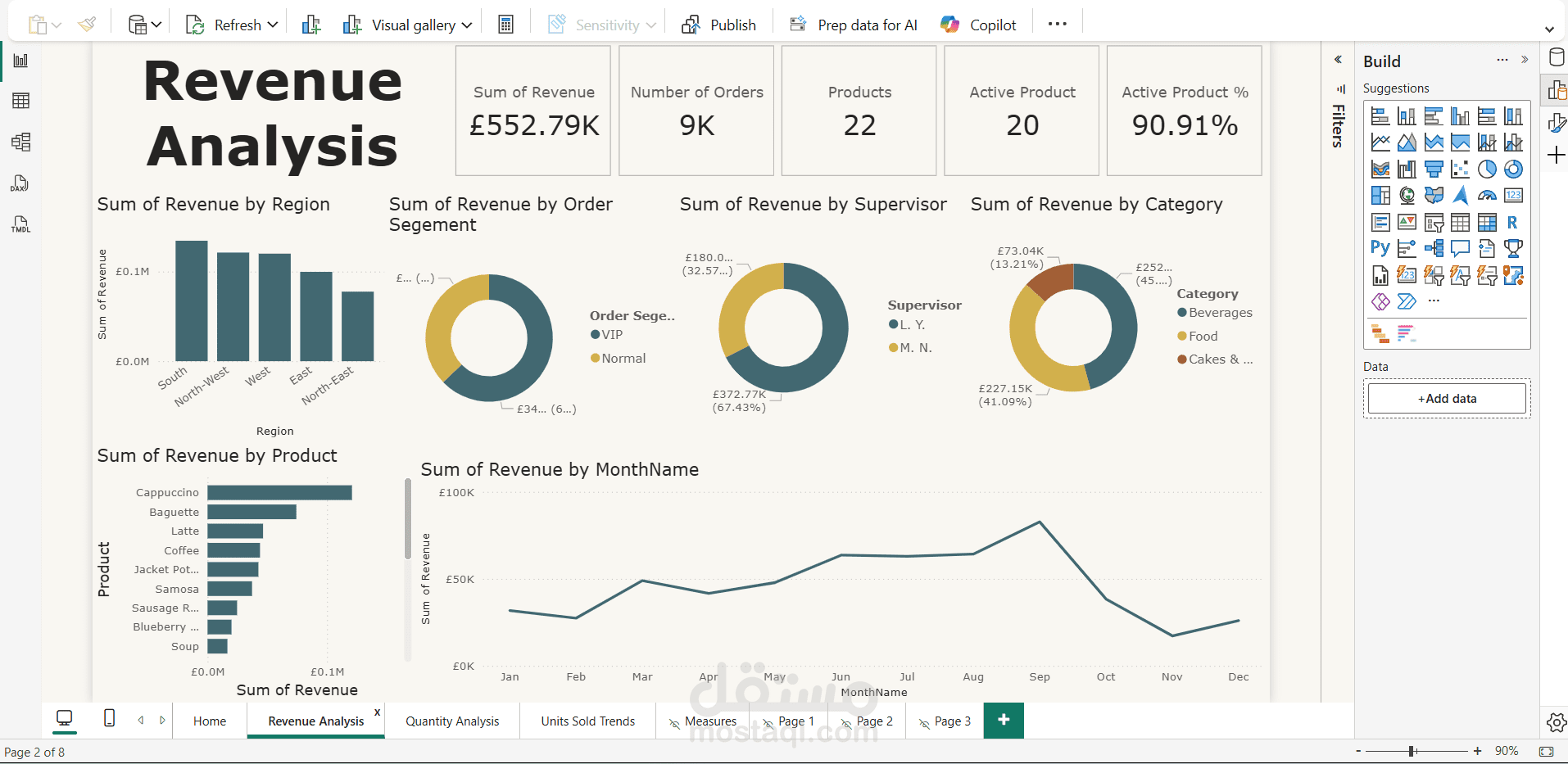Switch to the Quantity Analysis page
This screenshot has height=764, width=1568.
pyautogui.click(x=451, y=721)
